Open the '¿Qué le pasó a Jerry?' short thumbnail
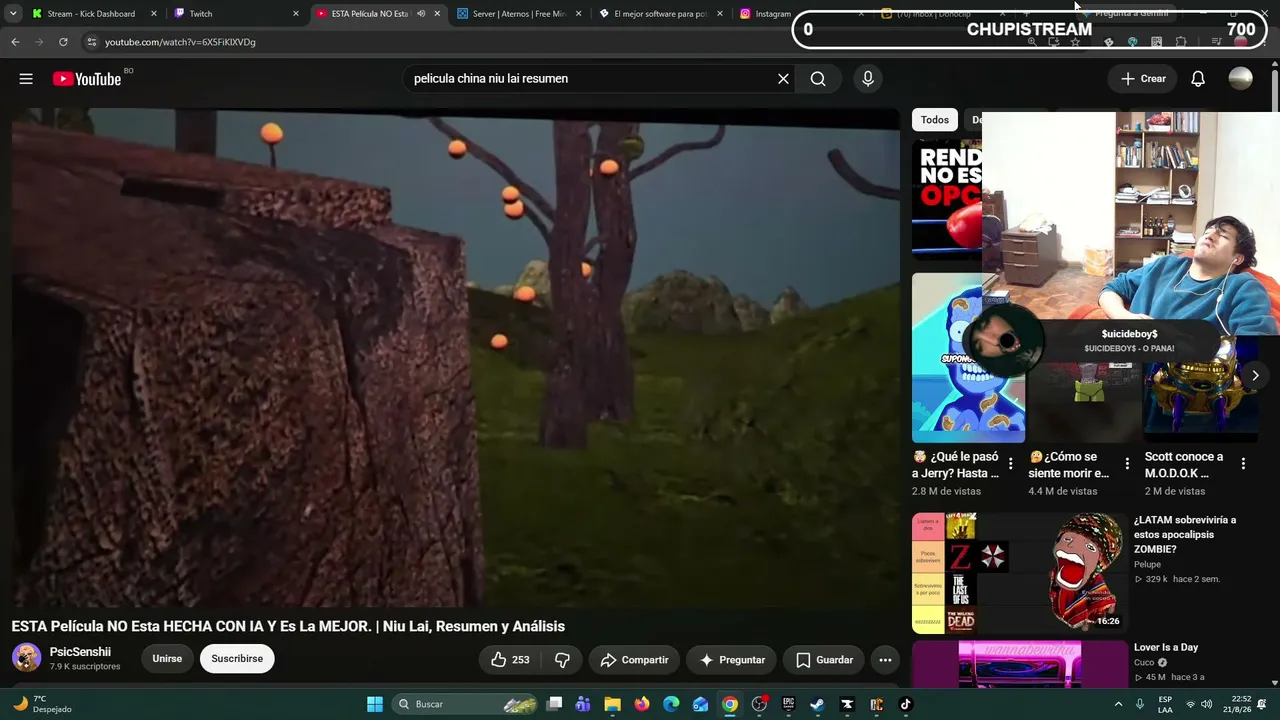The height and width of the screenshot is (720, 1280). (968, 358)
